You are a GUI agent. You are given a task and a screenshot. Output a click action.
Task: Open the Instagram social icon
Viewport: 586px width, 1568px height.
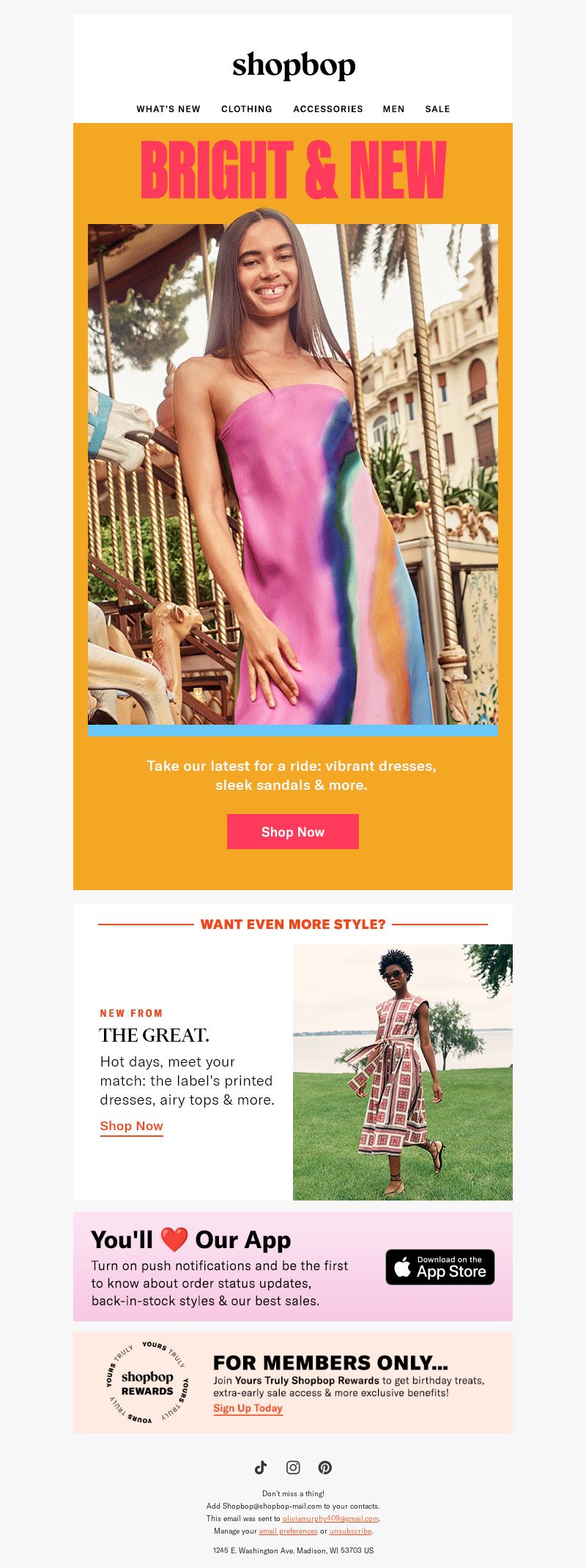[293, 1467]
